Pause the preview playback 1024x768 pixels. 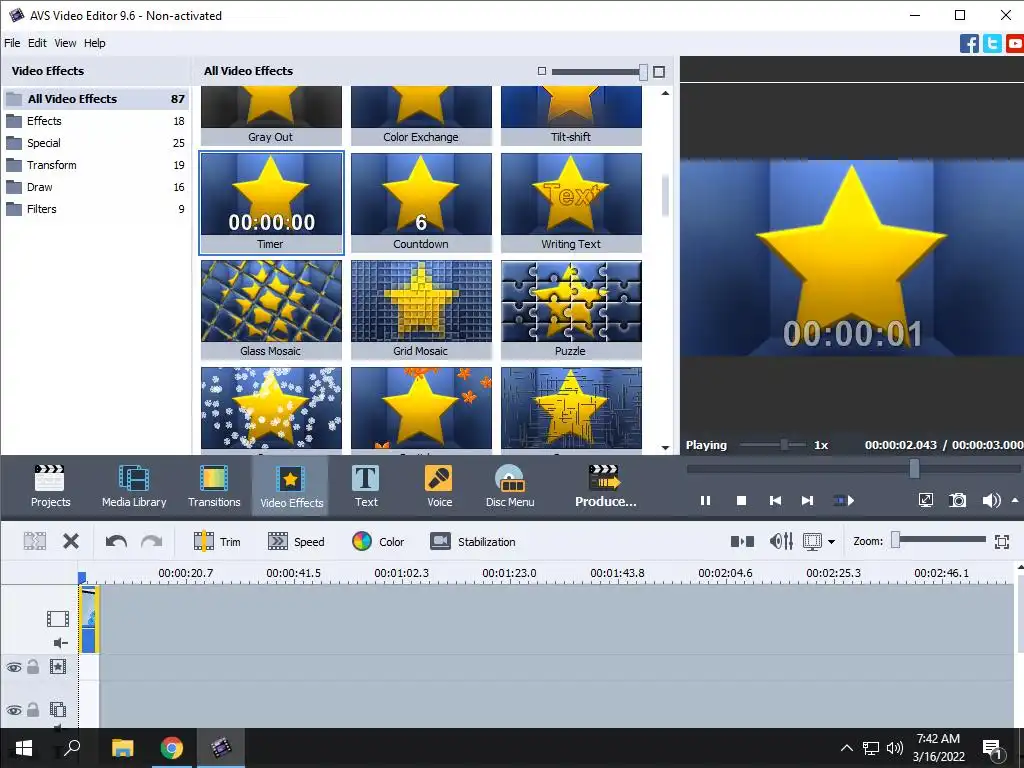[x=705, y=501]
